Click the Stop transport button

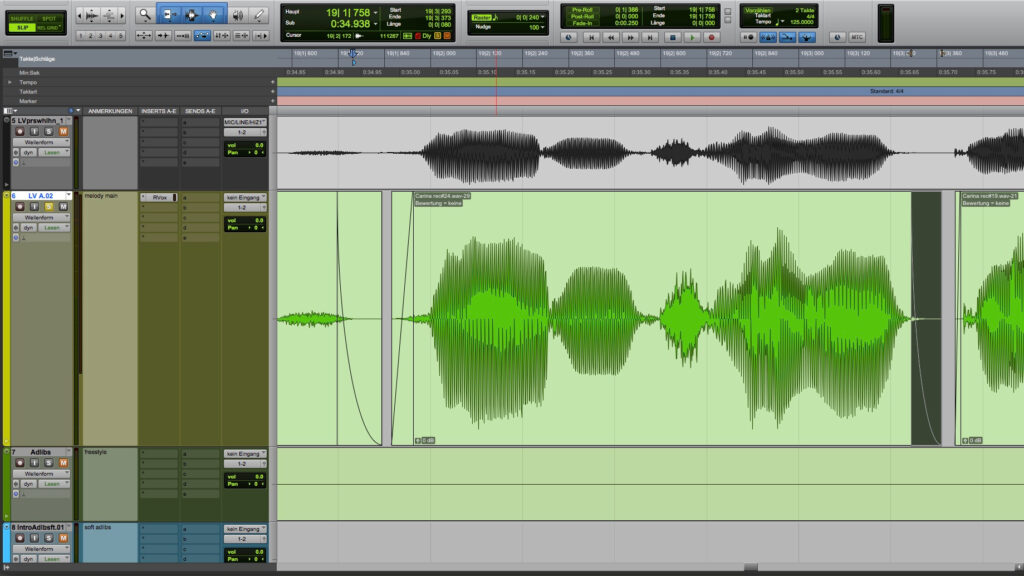(x=673, y=37)
